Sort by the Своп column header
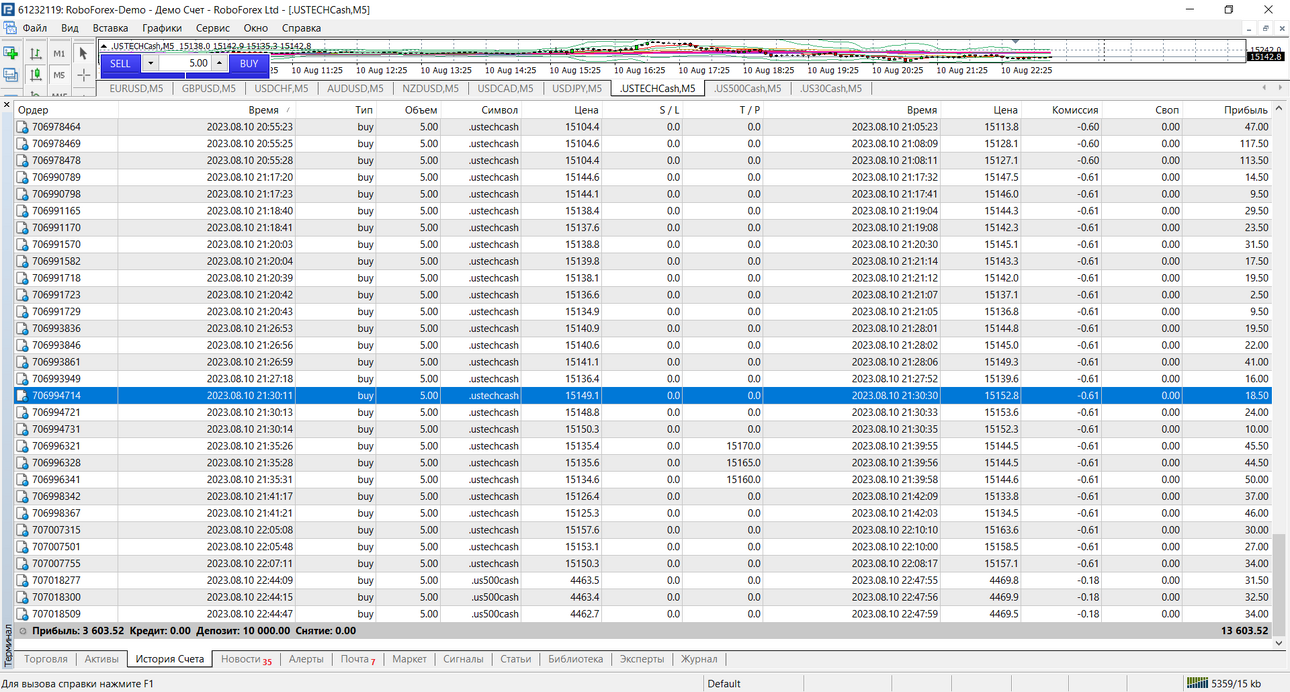The width and height of the screenshot is (1290, 692). [1167, 110]
